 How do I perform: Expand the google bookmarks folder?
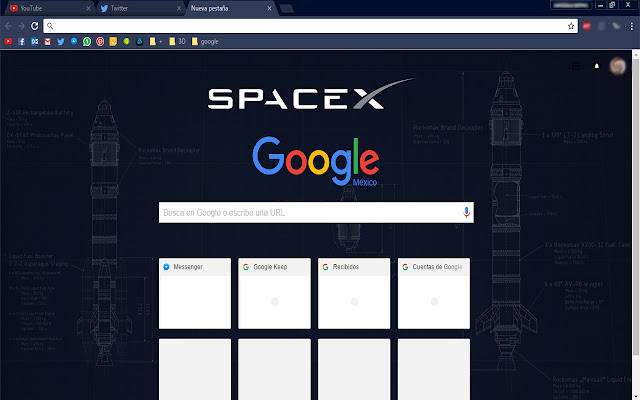[x=205, y=41]
